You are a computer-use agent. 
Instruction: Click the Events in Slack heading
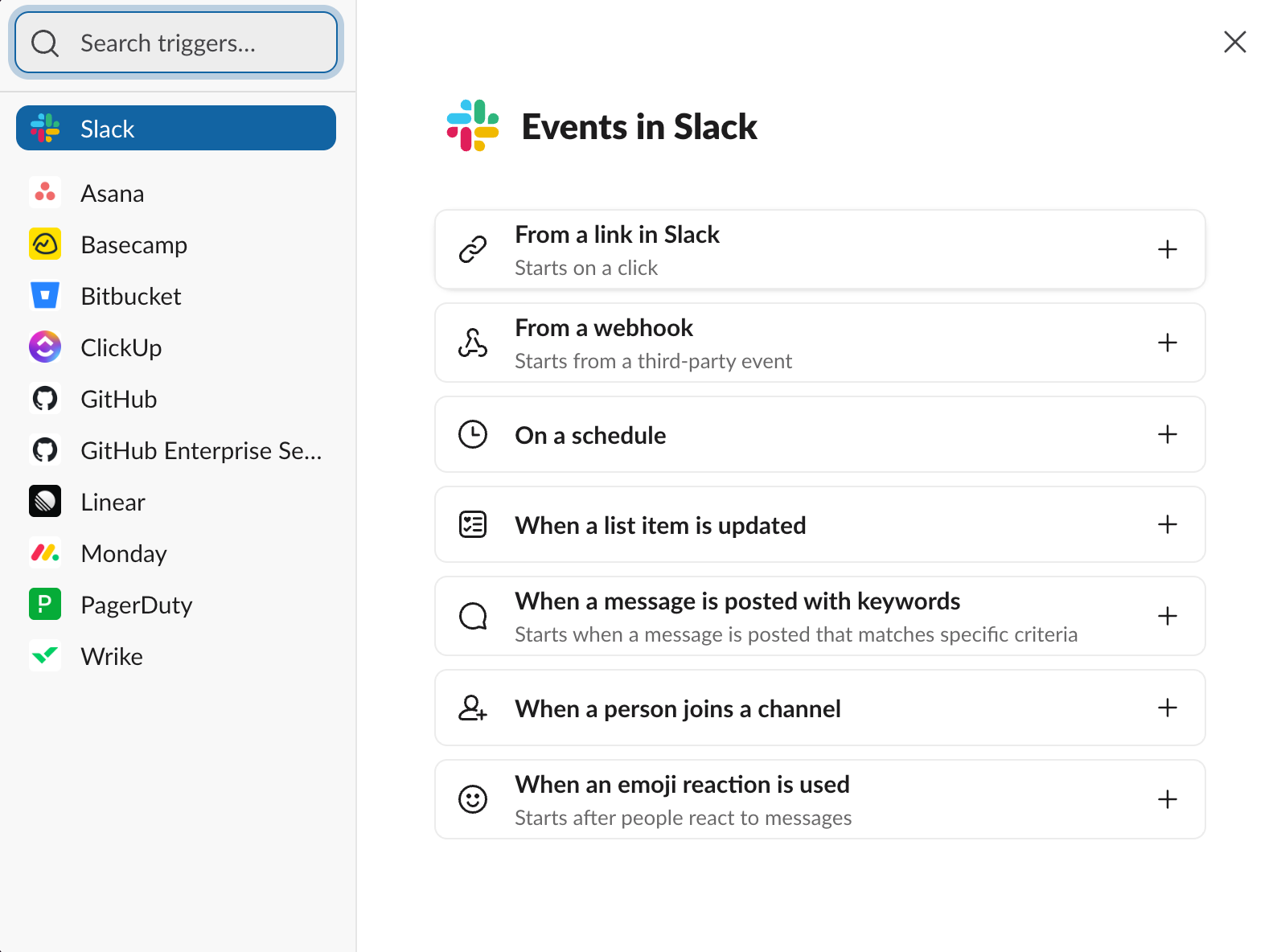[639, 126]
